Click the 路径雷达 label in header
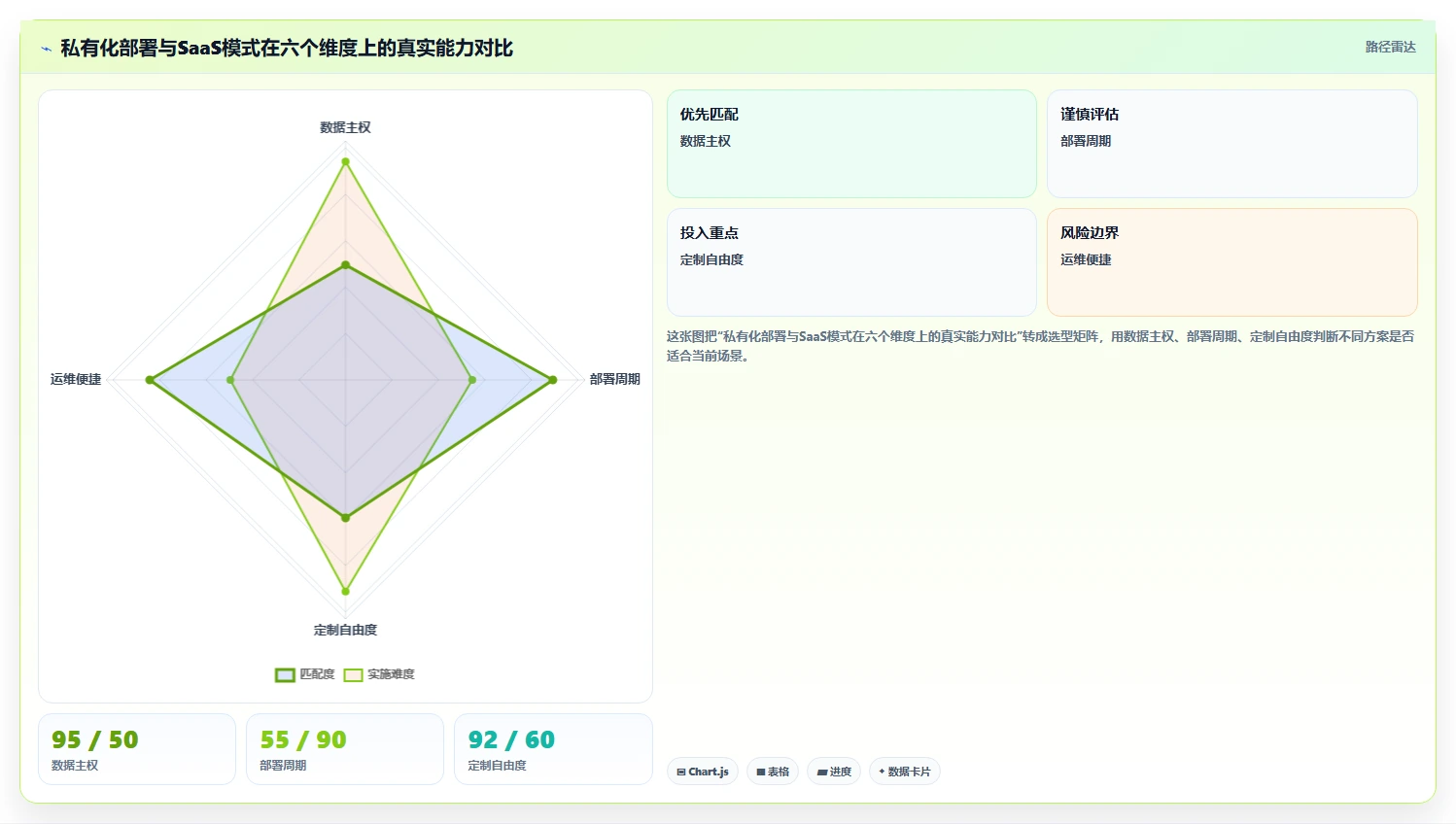1456x824 pixels. 1390,47
